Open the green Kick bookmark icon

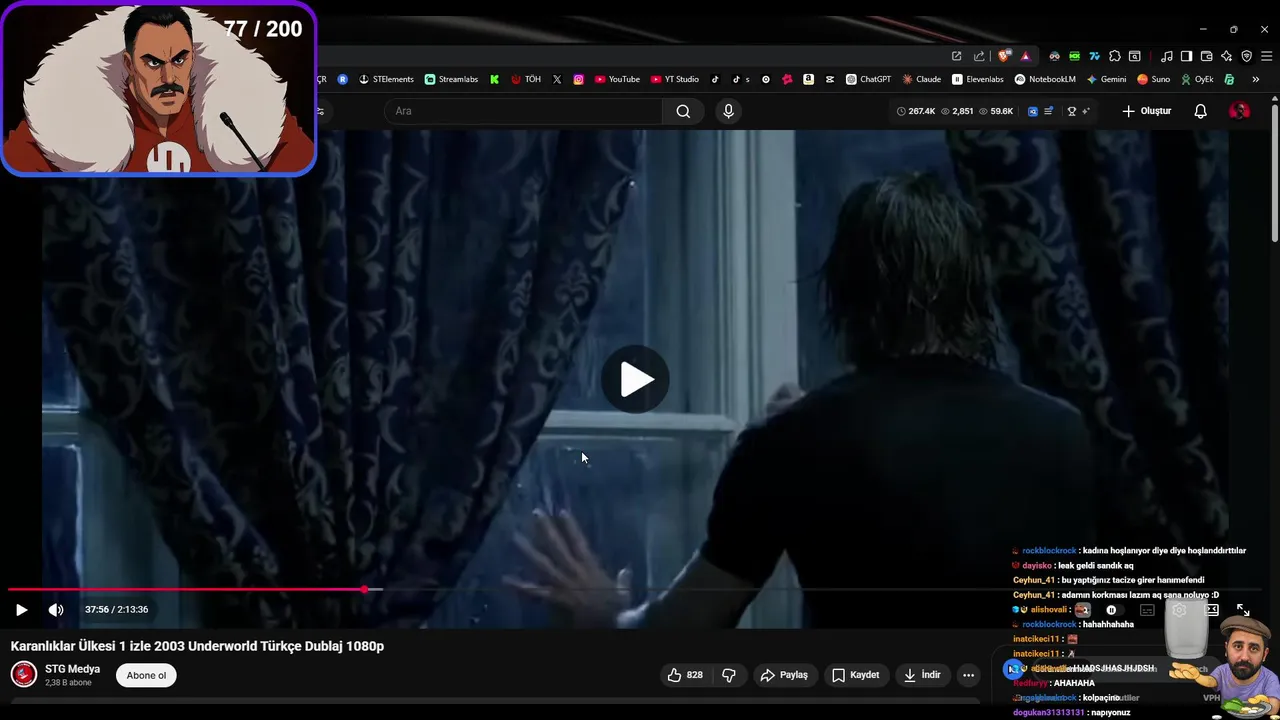[x=494, y=79]
